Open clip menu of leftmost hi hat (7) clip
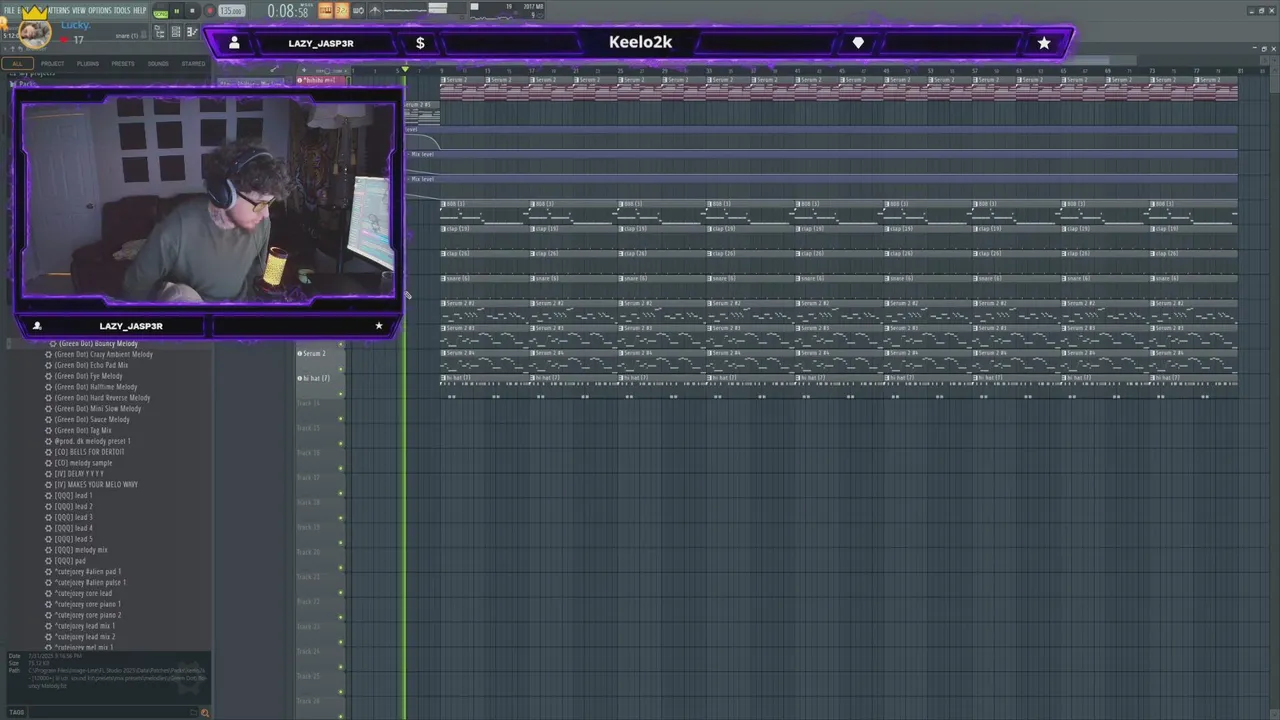Screen dimensions: 1280x720 (444, 378)
